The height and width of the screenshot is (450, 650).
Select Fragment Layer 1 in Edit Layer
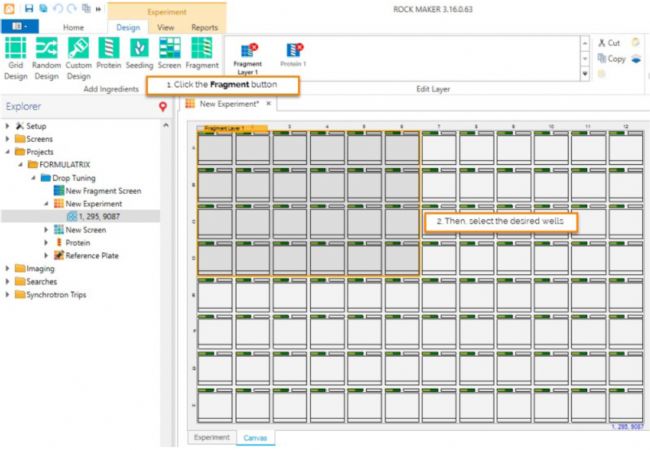coord(247,54)
